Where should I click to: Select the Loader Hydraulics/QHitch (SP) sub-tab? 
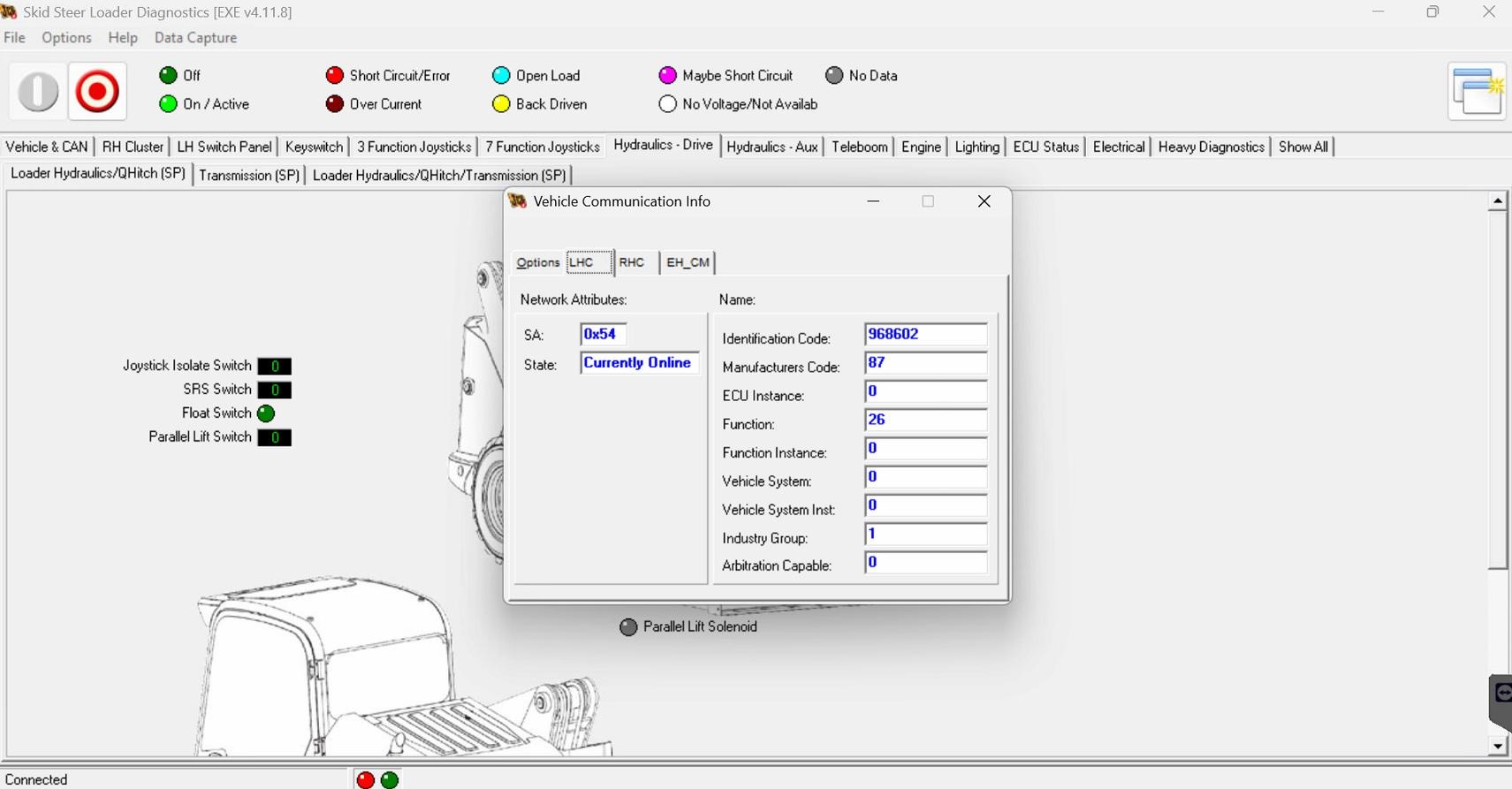click(x=98, y=173)
